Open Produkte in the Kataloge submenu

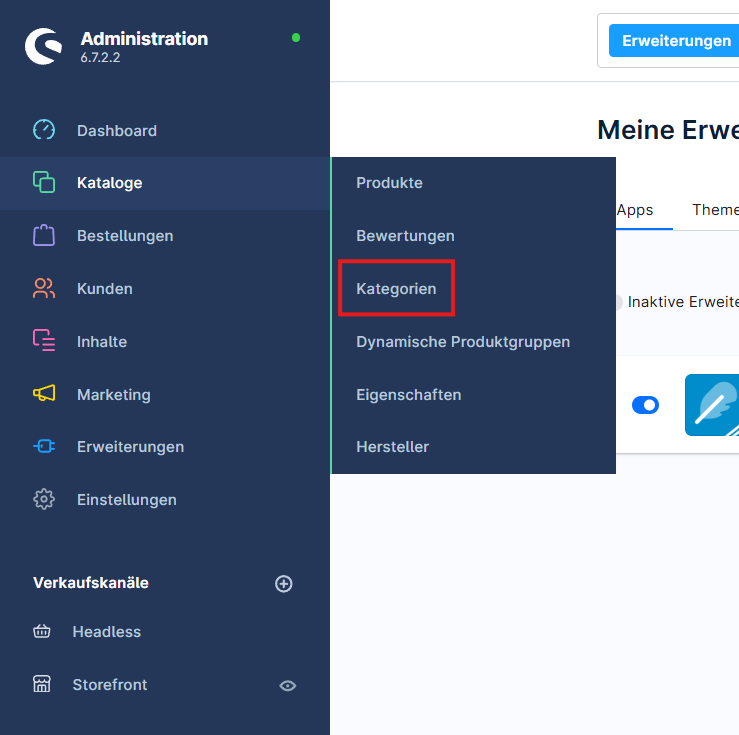click(389, 183)
